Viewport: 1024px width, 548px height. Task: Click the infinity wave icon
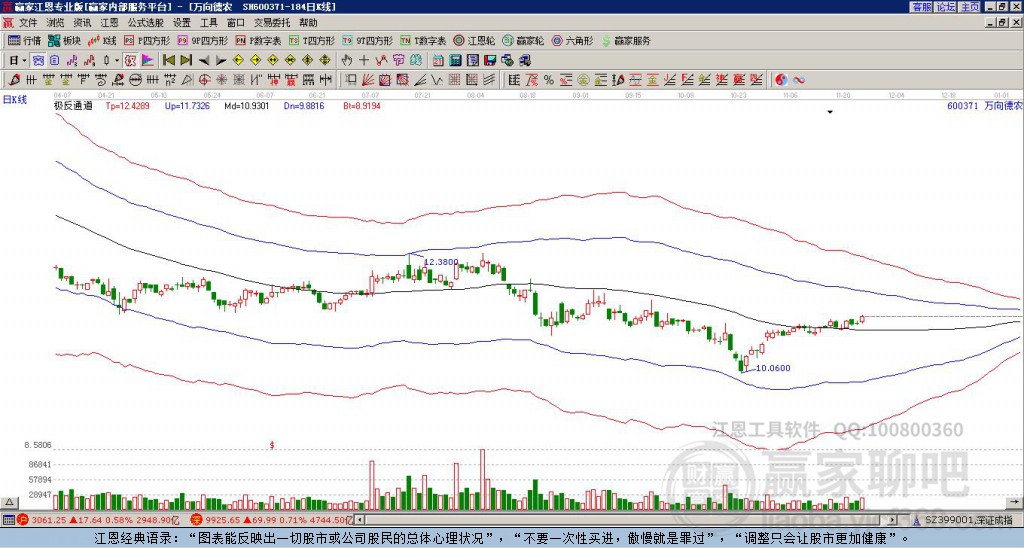click(798, 80)
